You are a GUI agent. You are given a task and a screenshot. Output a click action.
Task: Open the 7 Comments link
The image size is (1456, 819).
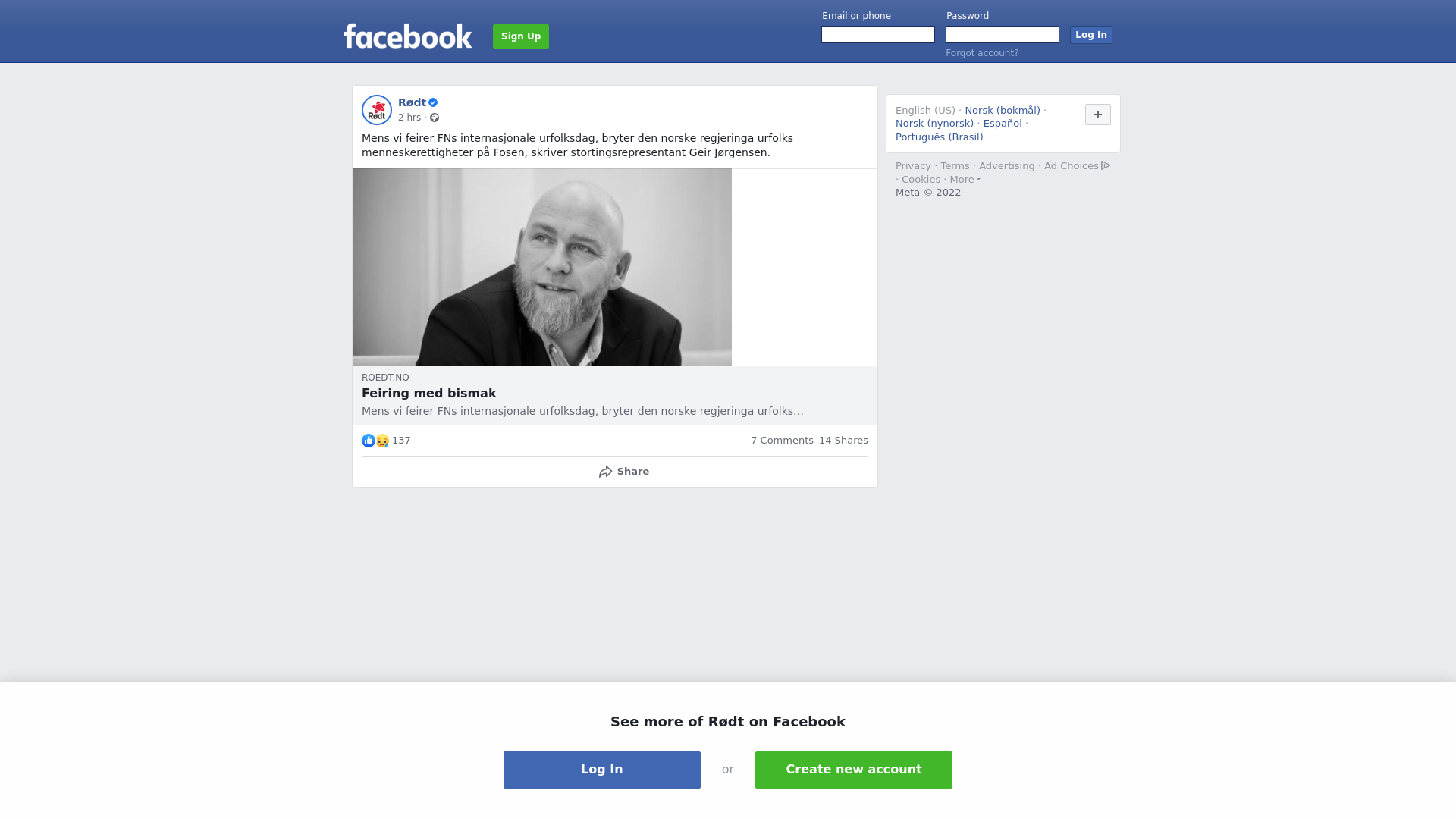point(782,441)
